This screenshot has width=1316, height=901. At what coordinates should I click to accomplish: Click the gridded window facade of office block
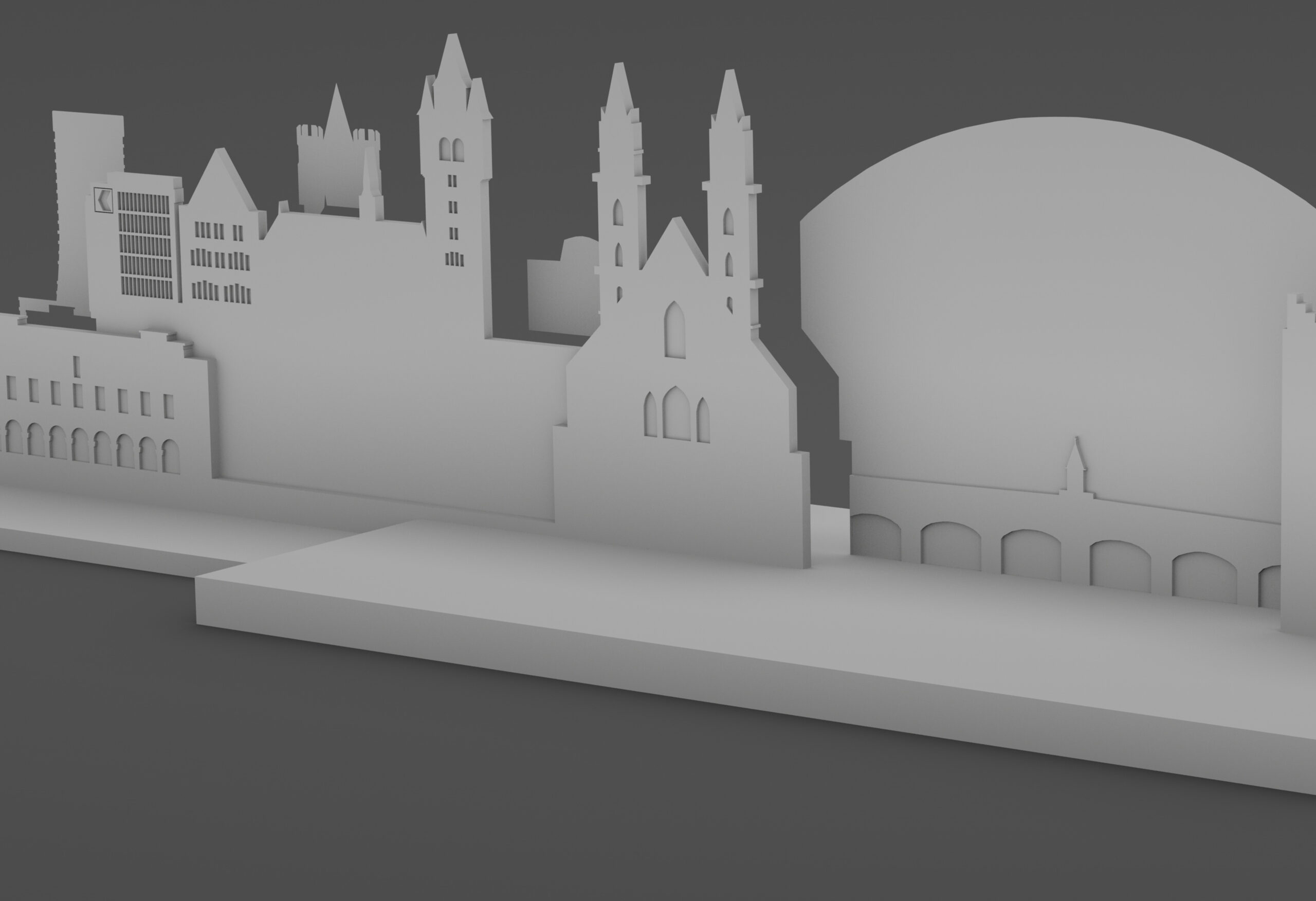coord(145,245)
